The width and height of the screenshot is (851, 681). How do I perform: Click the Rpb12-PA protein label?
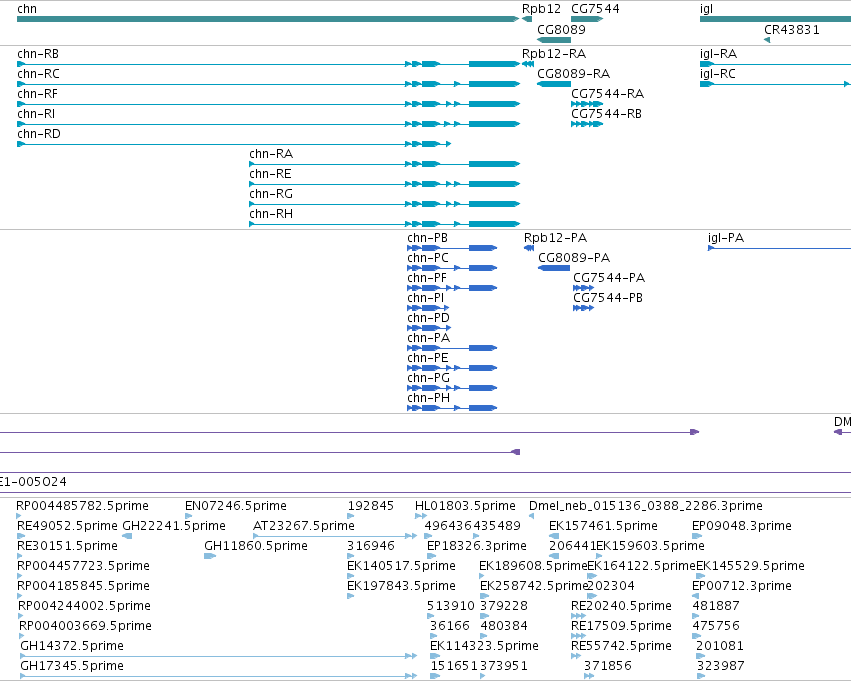[x=555, y=238]
